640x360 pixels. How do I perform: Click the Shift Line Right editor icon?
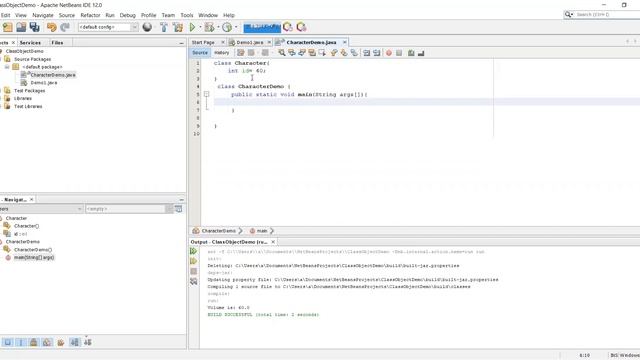376,53
